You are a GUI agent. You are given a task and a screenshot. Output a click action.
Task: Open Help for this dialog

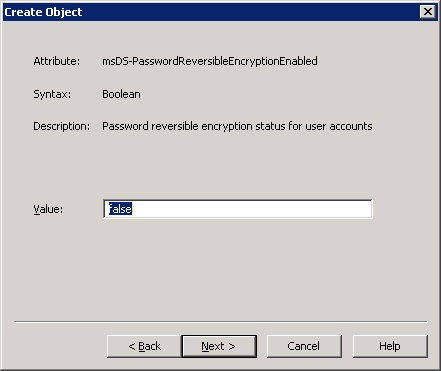coord(390,346)
